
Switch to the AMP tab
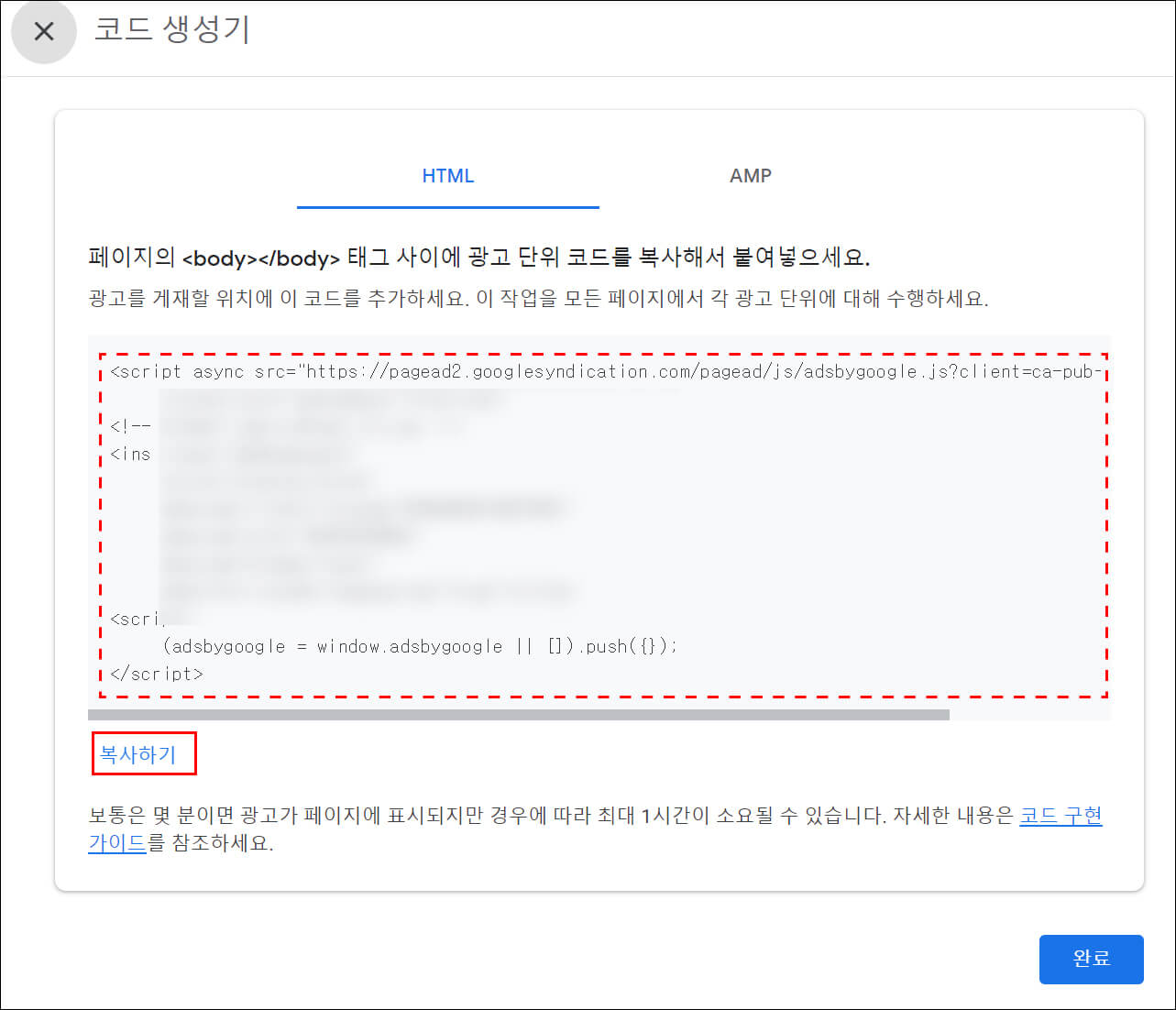pyautogui.click(x=751, y=176)
